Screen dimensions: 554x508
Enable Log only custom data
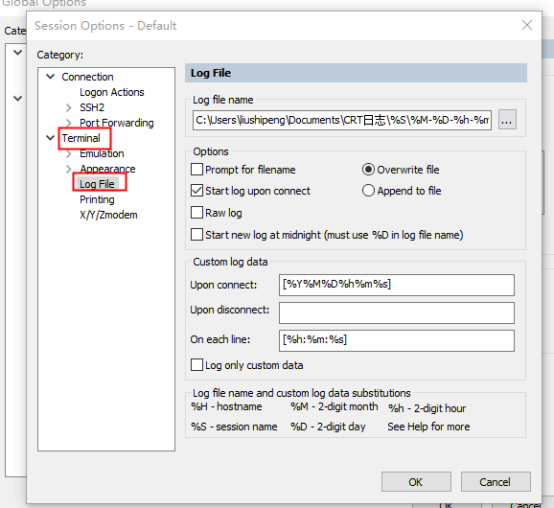(197, 364)
